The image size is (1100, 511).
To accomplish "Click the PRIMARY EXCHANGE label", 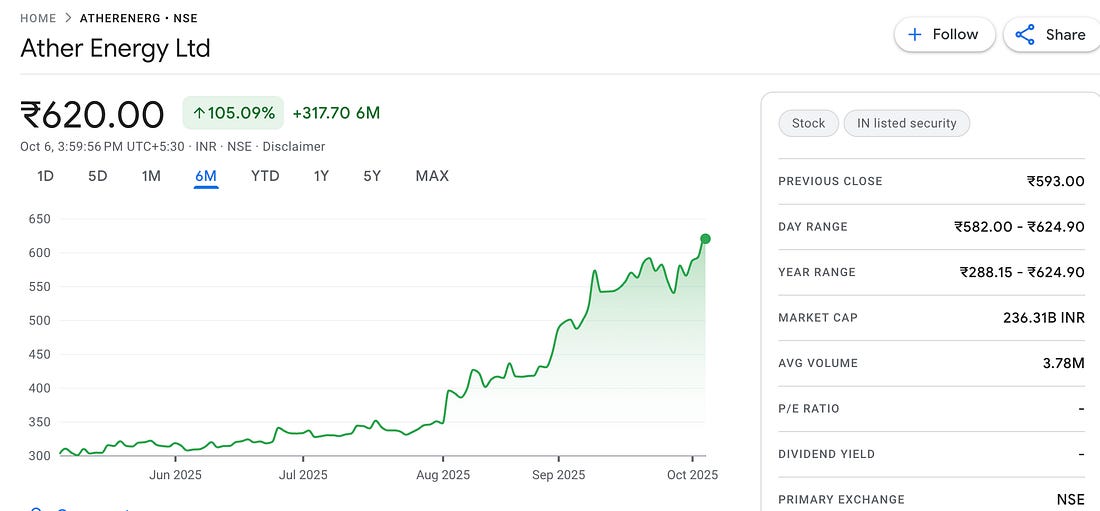I will click(841, 500).
